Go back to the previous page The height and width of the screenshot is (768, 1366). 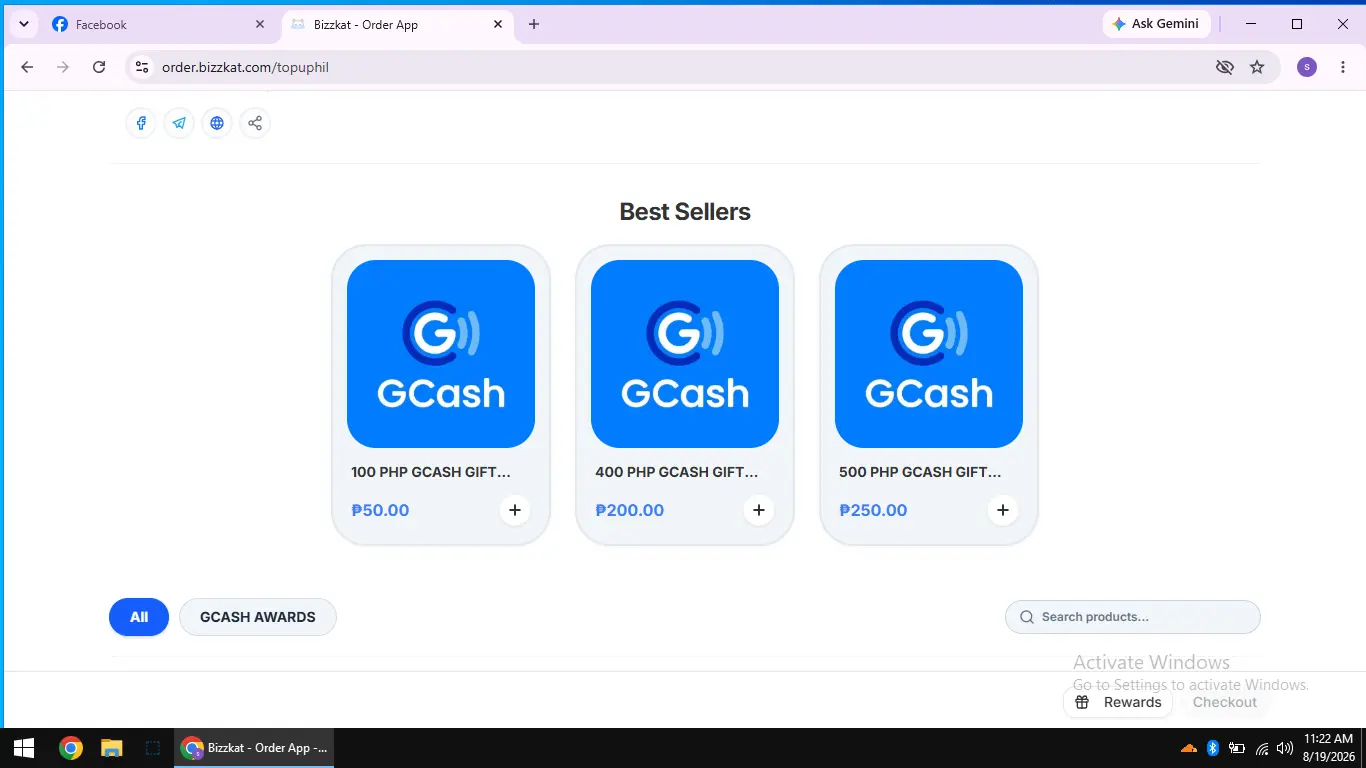click(27, 67)
